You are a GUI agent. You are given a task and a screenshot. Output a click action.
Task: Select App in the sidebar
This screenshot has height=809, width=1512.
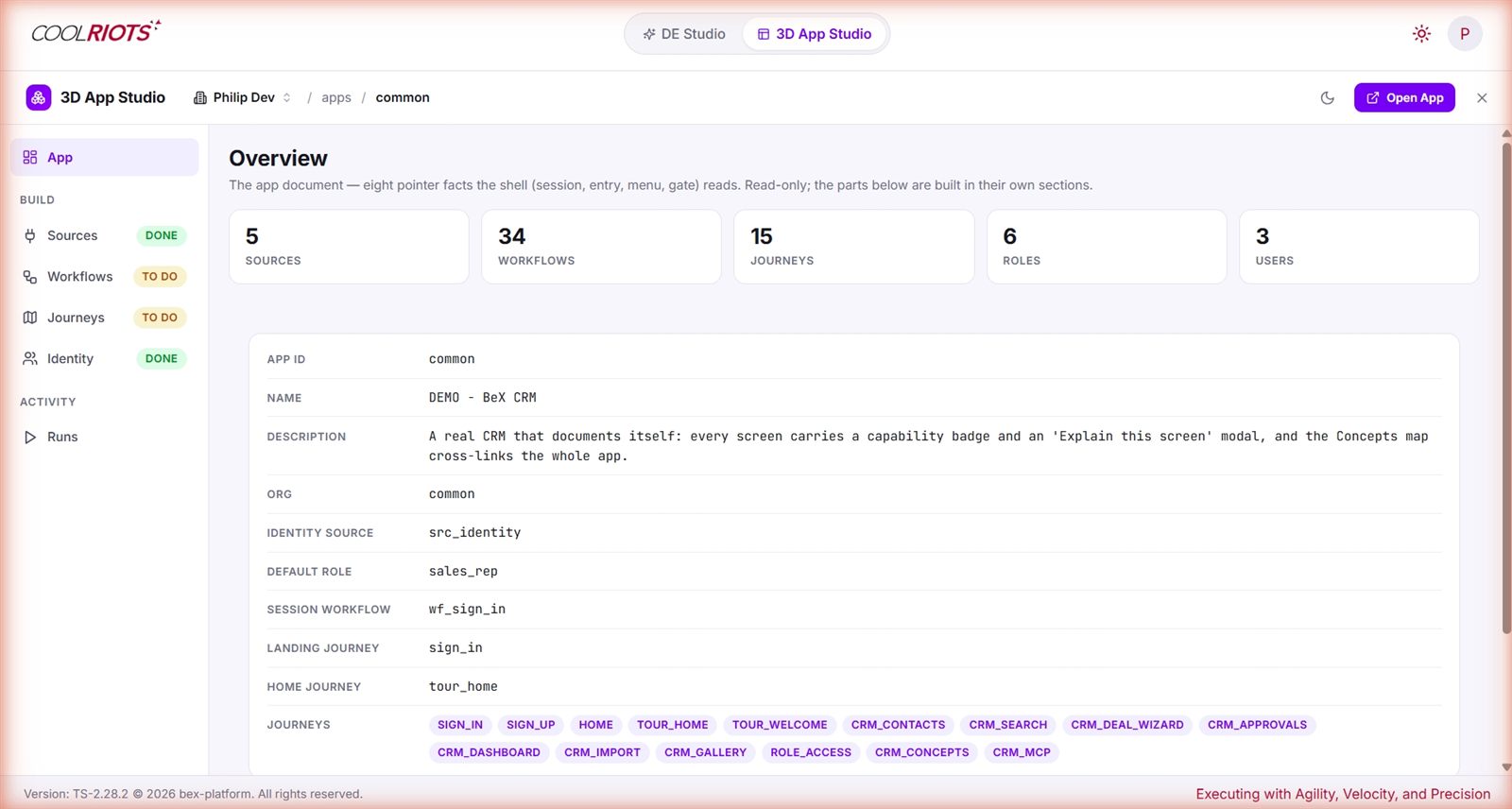104,157
